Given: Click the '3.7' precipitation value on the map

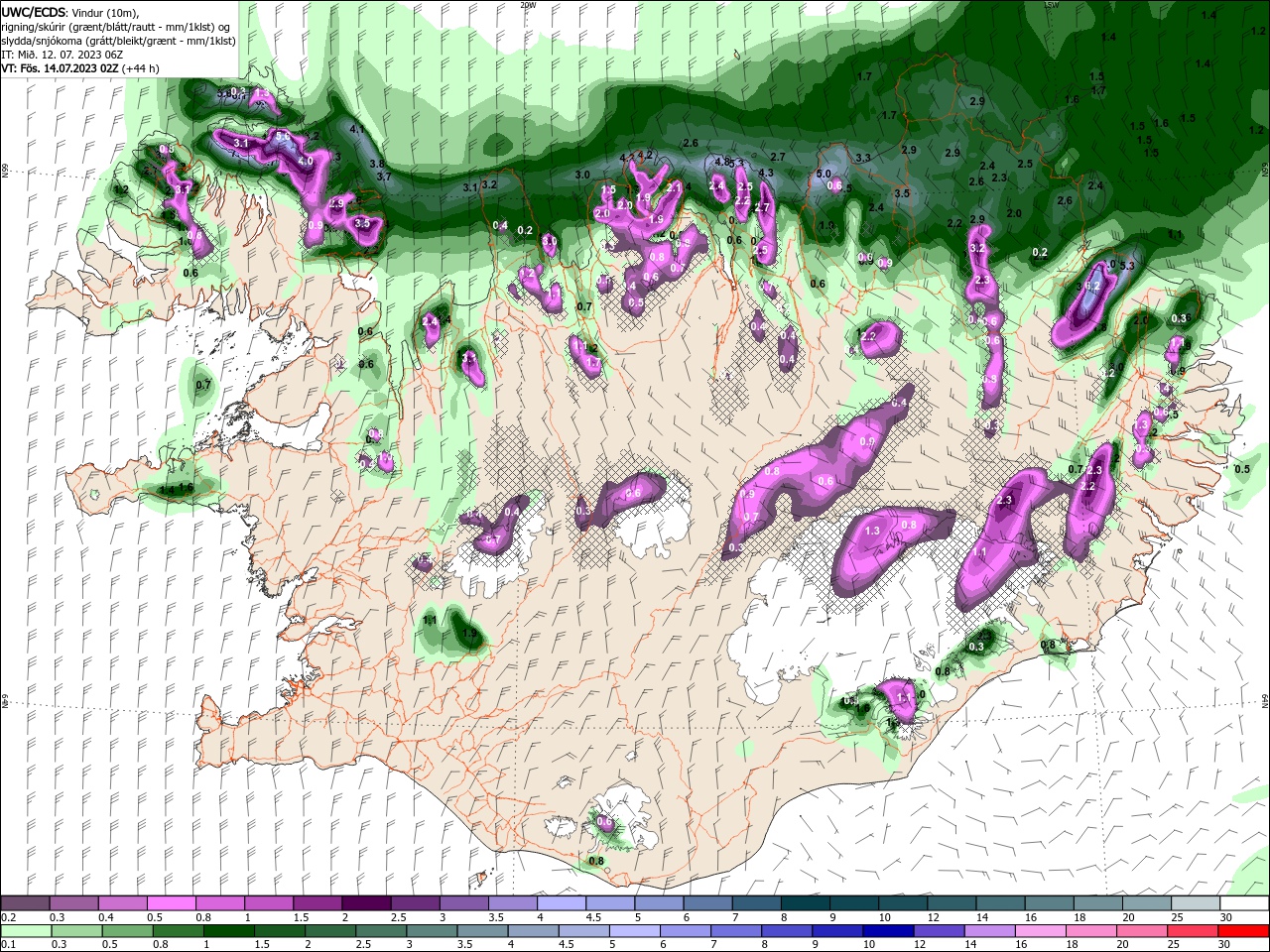Looking at the screenshot, I should point(385,177).
